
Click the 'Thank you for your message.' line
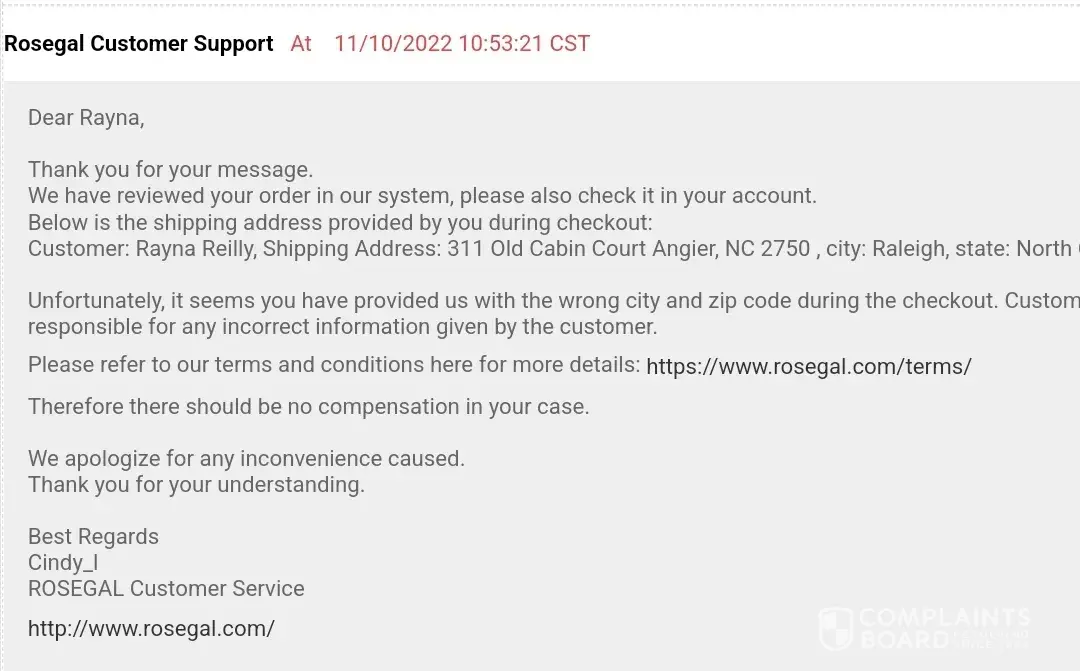click(x=171, y=170)
